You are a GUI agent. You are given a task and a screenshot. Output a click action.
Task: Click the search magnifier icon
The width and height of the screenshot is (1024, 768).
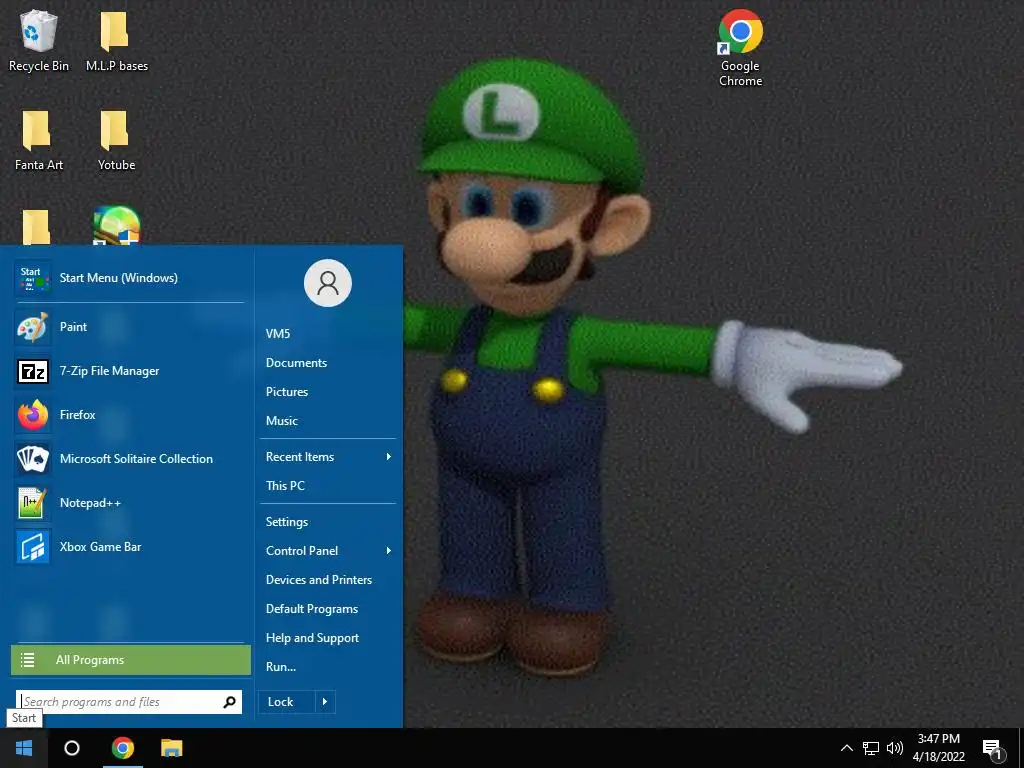tap(229, 702)
